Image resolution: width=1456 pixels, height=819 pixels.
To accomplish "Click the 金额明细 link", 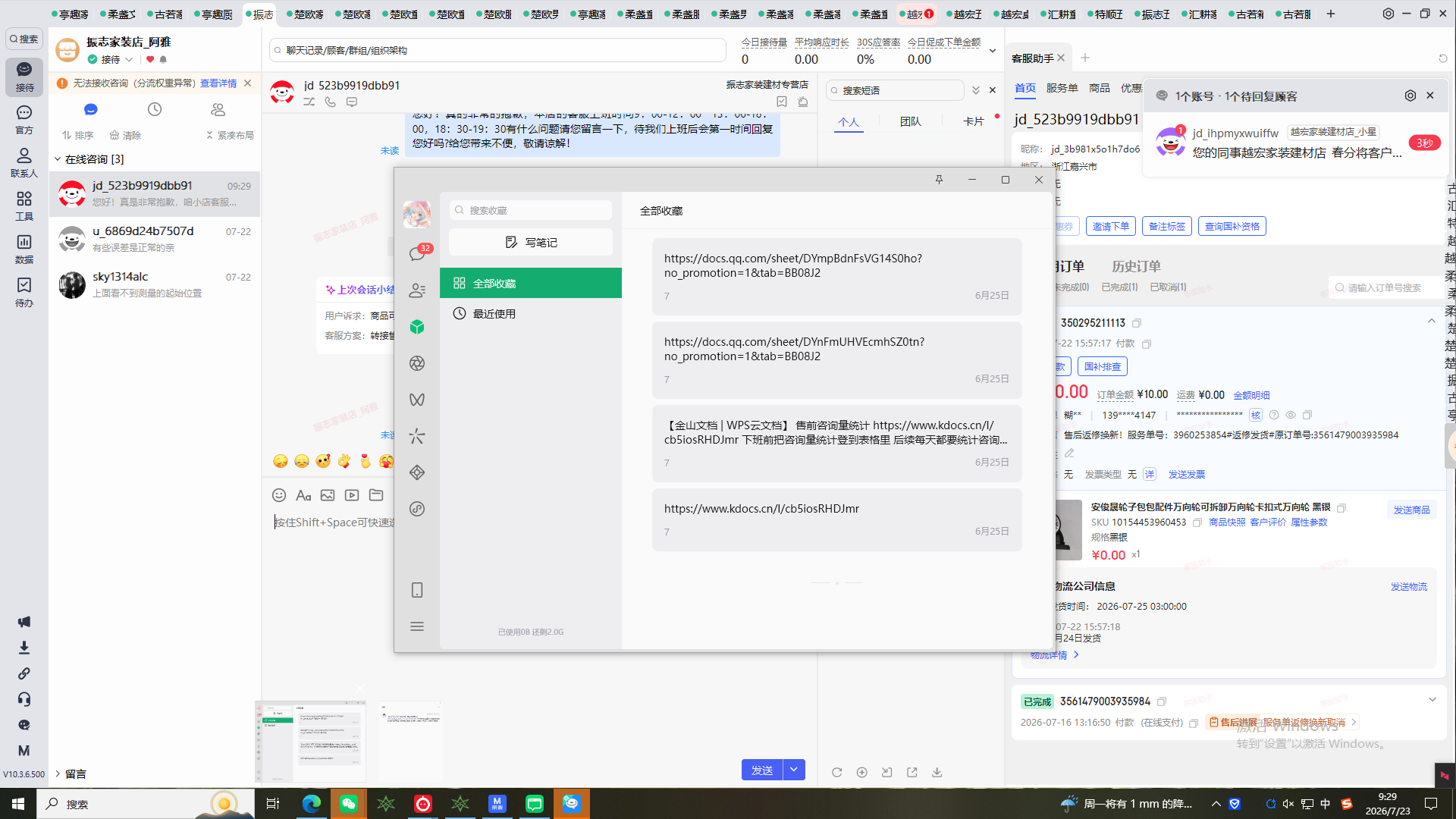I will [x=1251, y=395].
